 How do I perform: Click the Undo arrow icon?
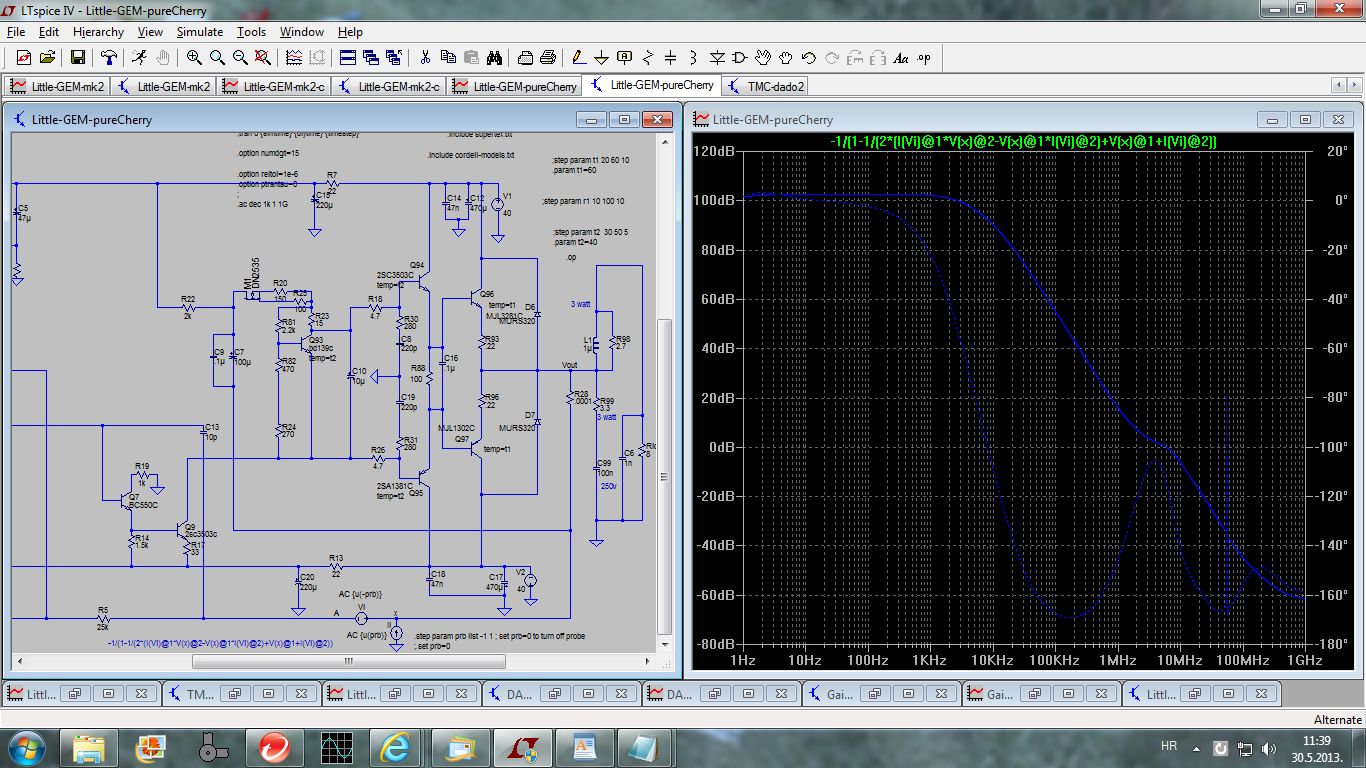pos(809,57)
